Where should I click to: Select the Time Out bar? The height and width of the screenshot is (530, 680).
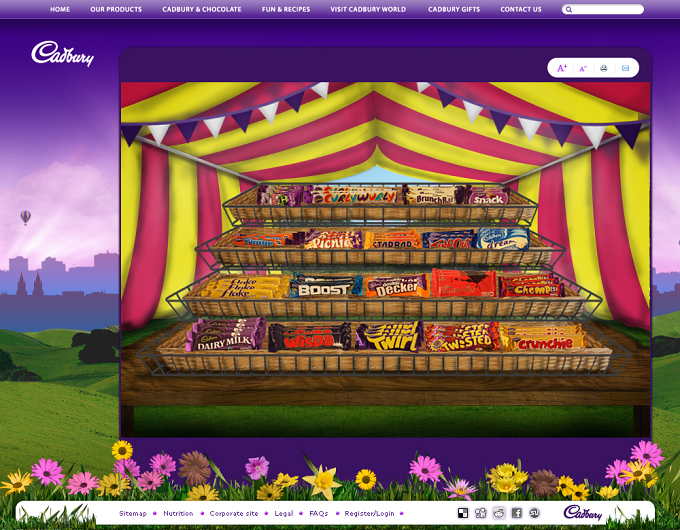[449, 240]
